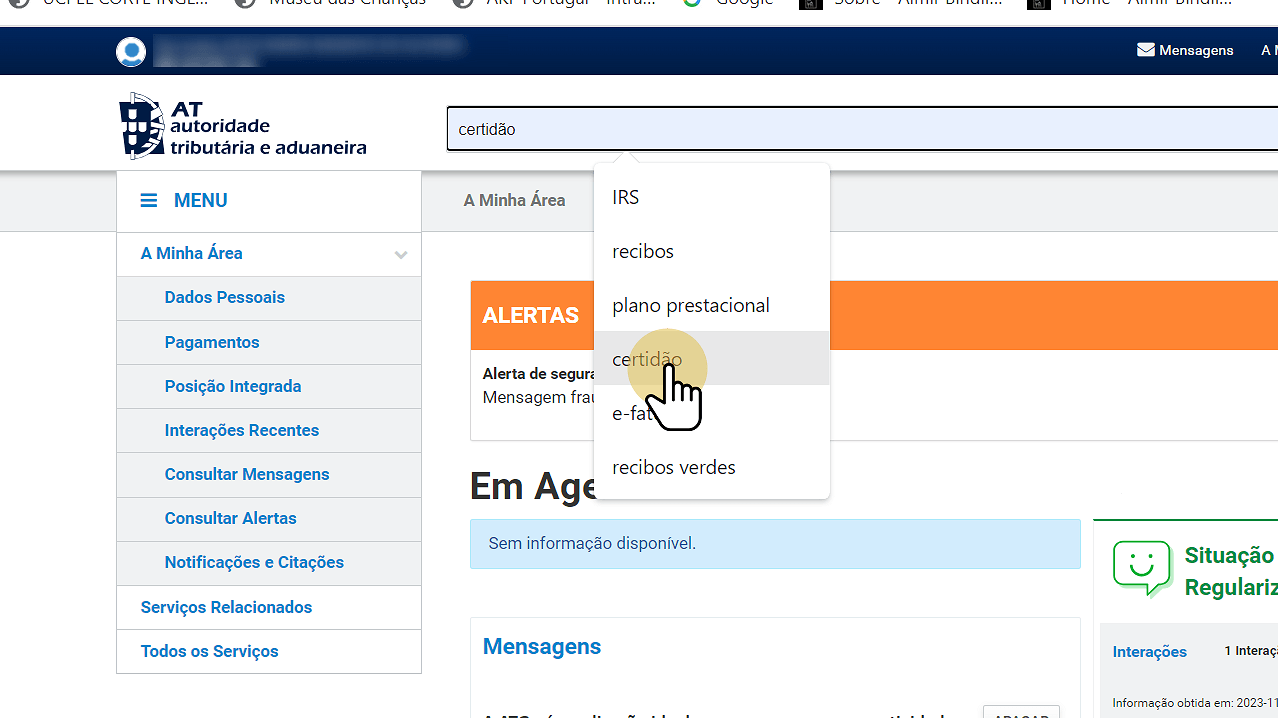Open Mensagens envelope icon in header
This screenshot has height=718, width=1278.
point(1146,50)
